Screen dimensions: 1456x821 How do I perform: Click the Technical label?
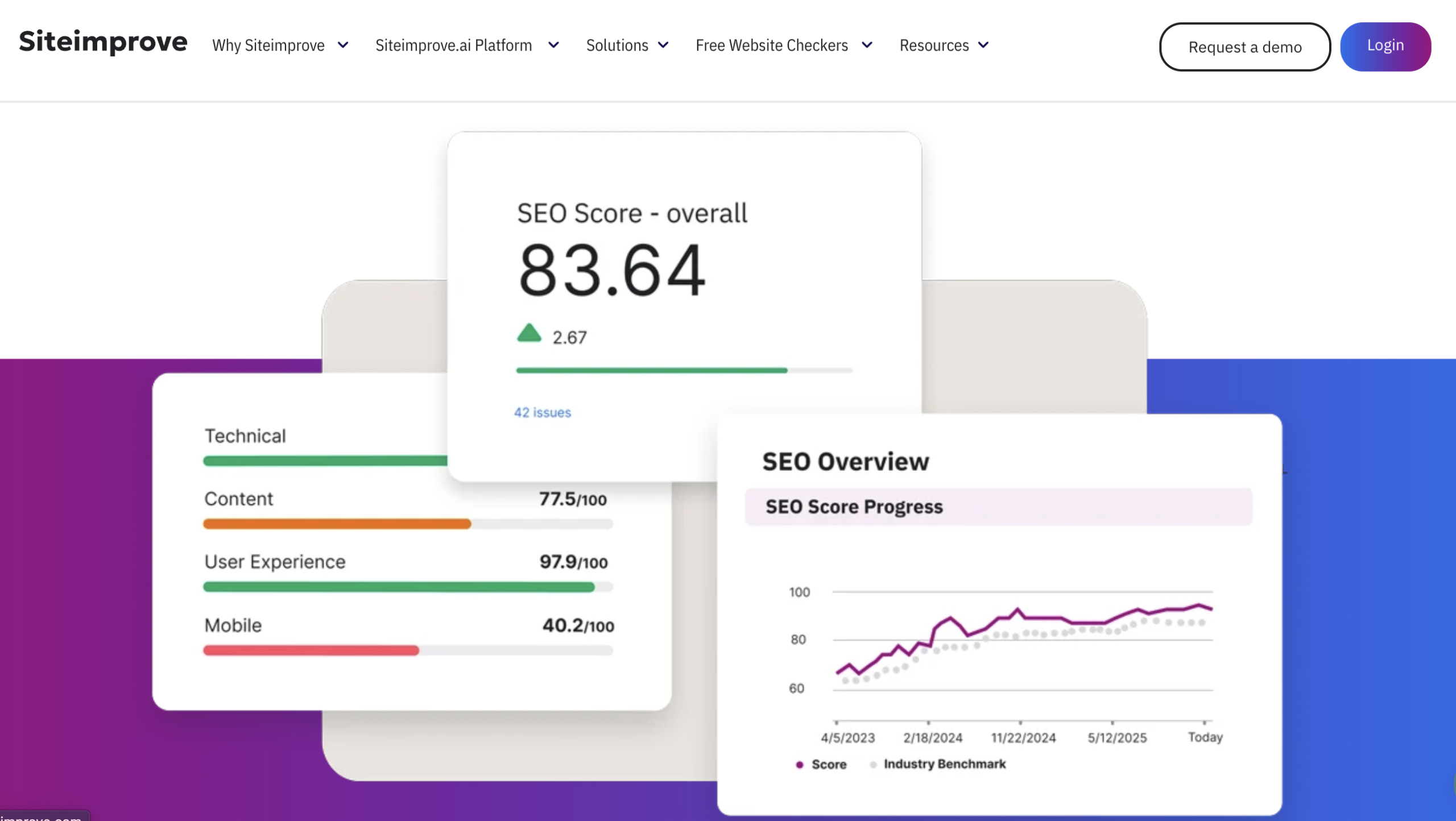(245, 436)
